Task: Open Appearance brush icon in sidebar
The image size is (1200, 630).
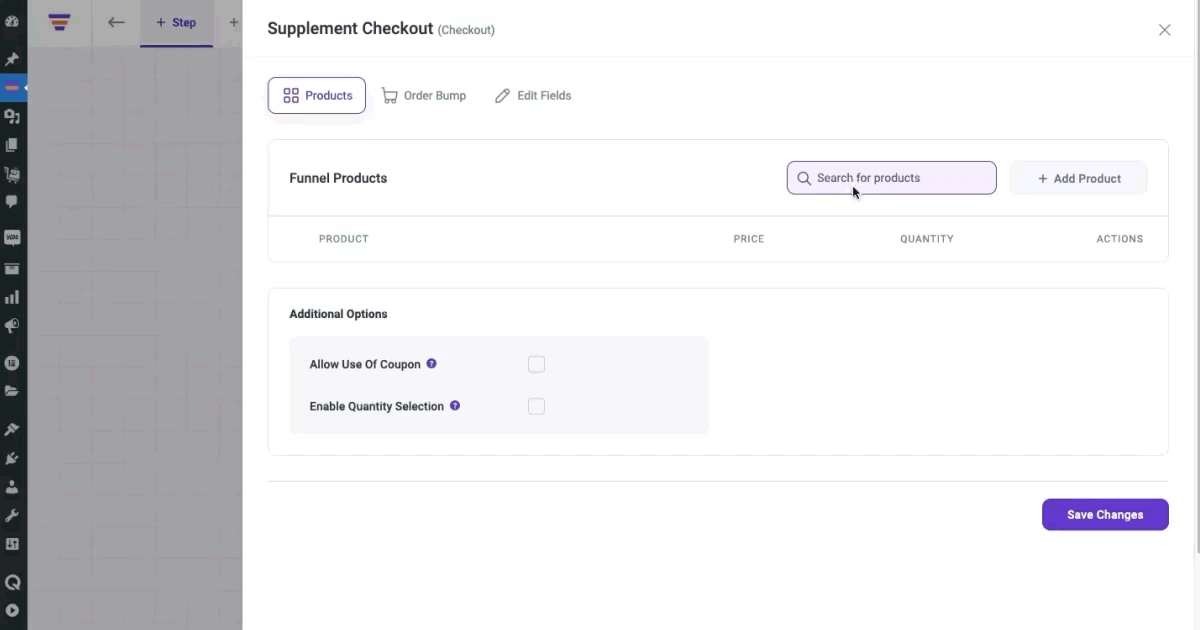Action: [12, 429]
